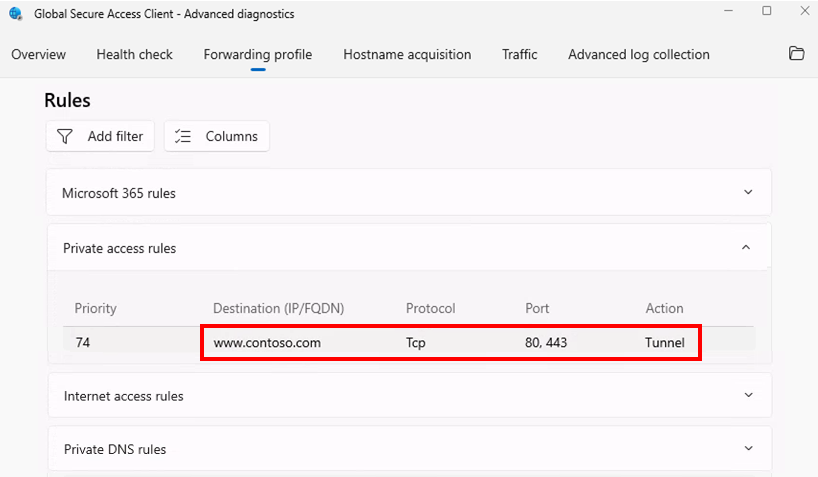Switch to Advanced log collection tab
Image resolution: width=818 pixels, height=477 pixels.
tap(638, 55)
